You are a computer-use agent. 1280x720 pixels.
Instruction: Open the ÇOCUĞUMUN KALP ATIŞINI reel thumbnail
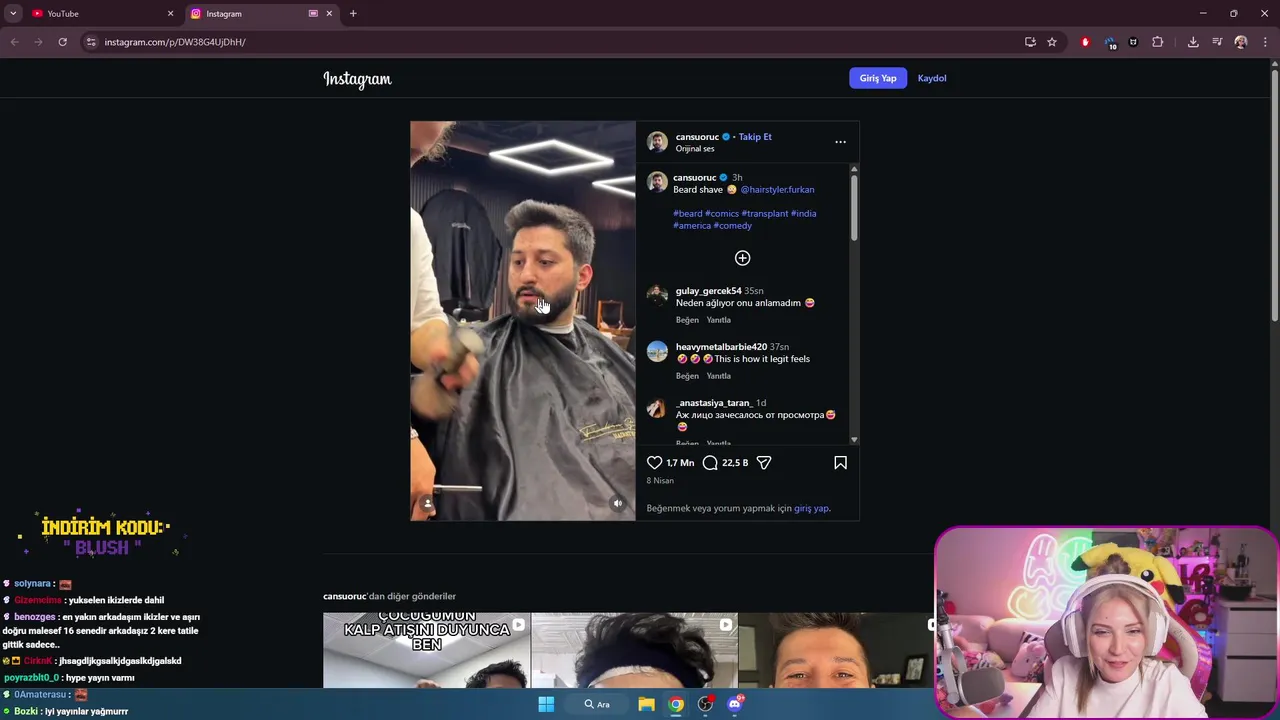pos(427,650)
